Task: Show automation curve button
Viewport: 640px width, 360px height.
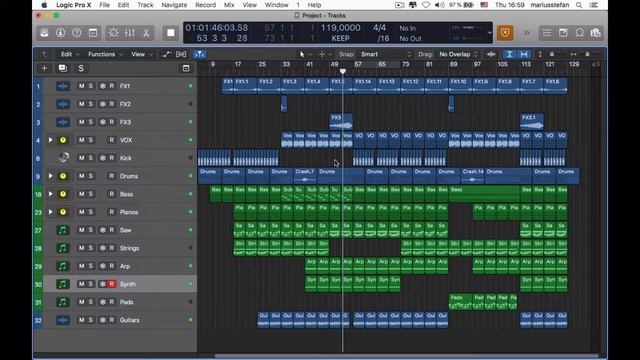Action: point(166,54)
